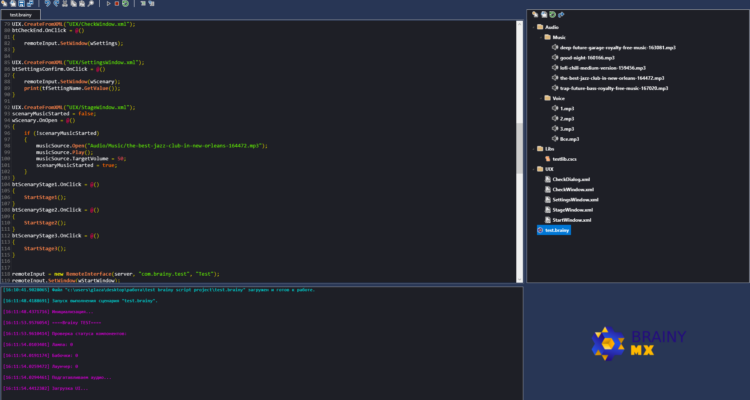Select trap-future-bass-royalty-free-music mp3 file

614,88
